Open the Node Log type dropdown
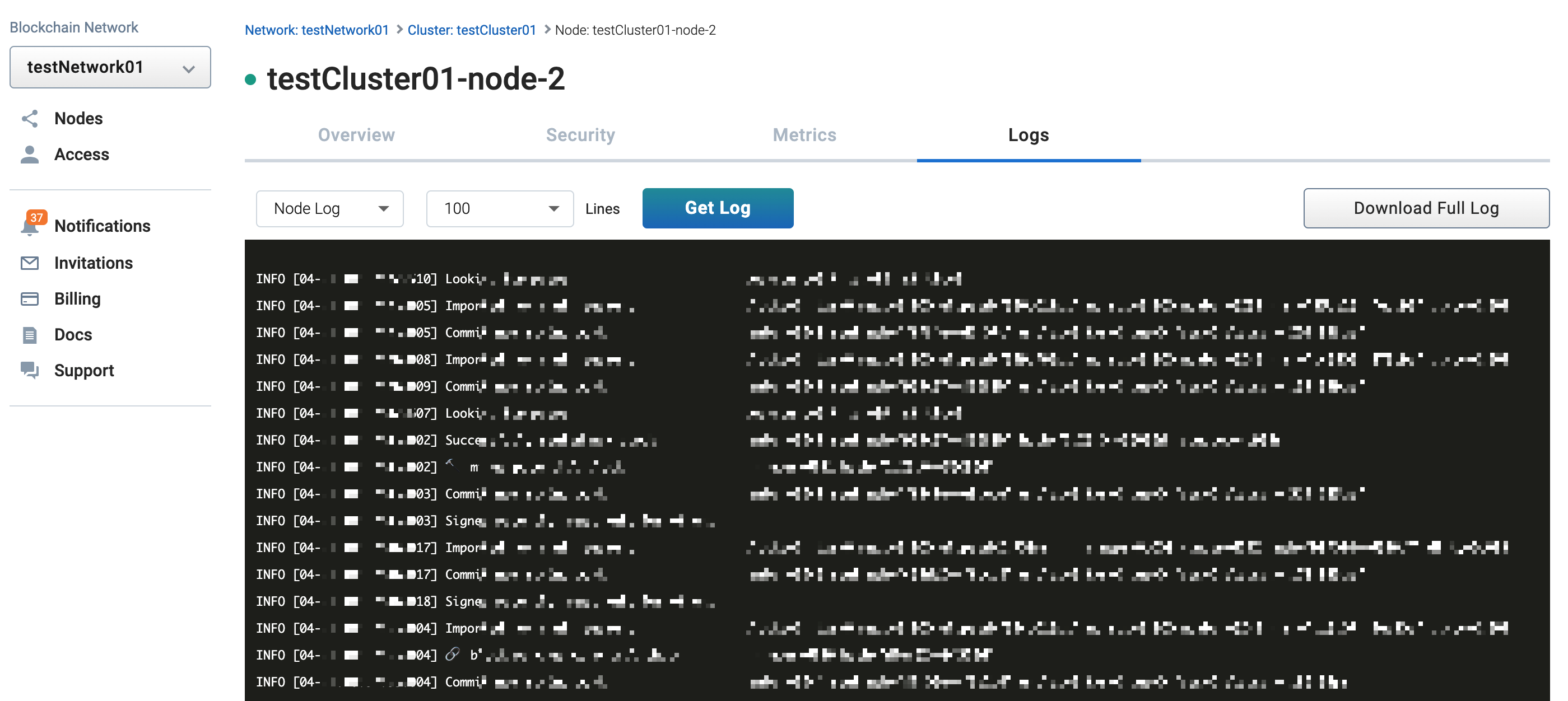 click(330, 209)
